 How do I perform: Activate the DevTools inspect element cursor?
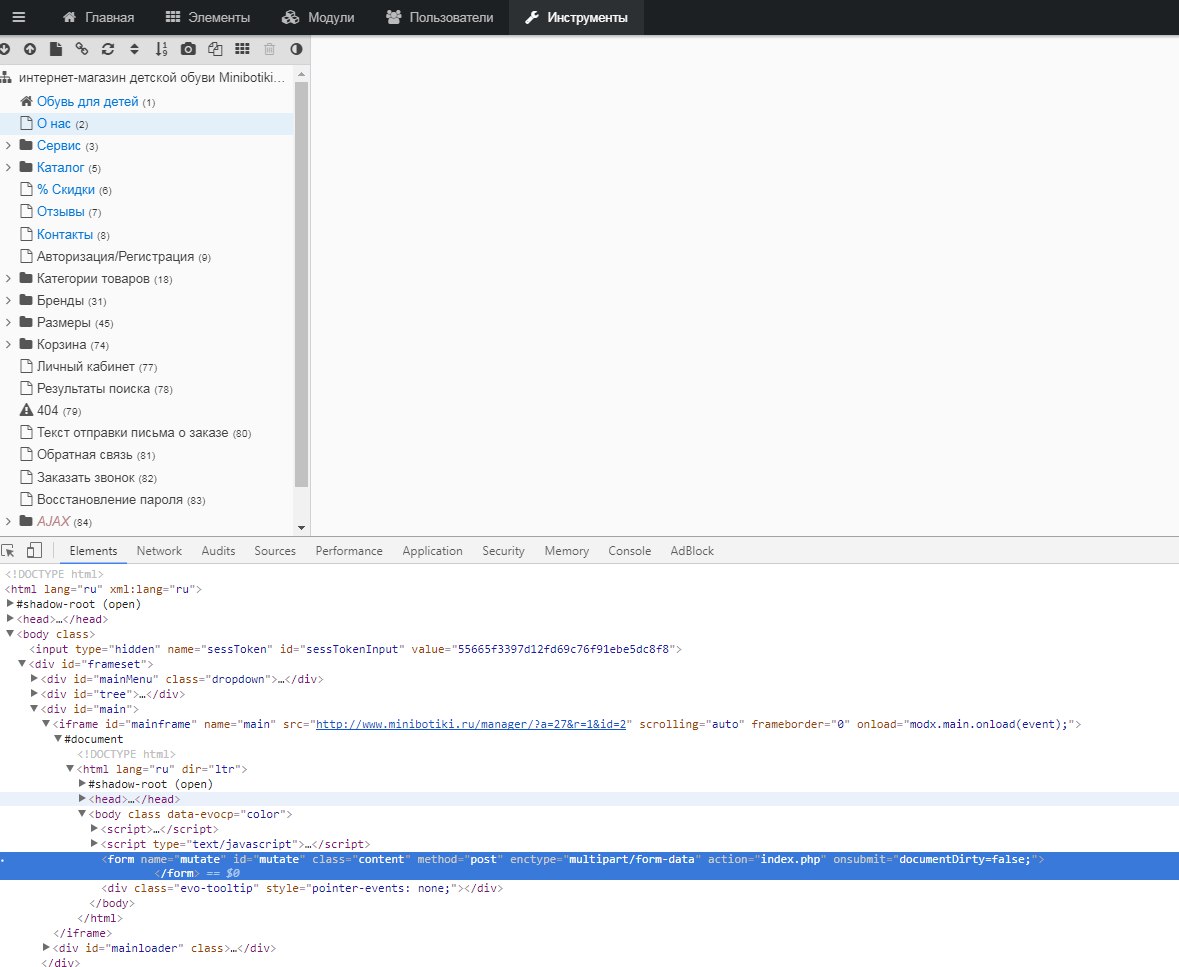[8, 550]
